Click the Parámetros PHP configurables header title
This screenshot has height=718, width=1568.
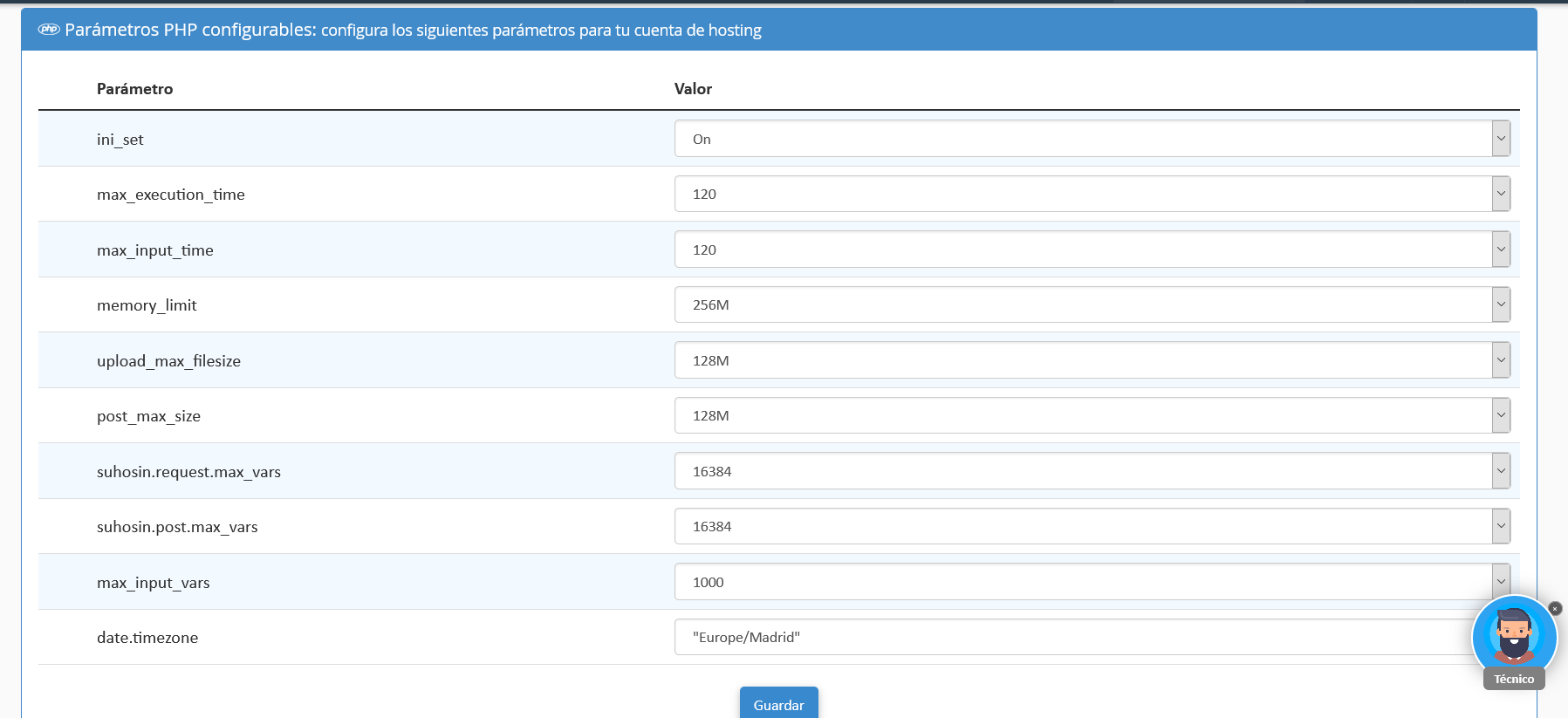pyautogui.click(x=191, y=30)
